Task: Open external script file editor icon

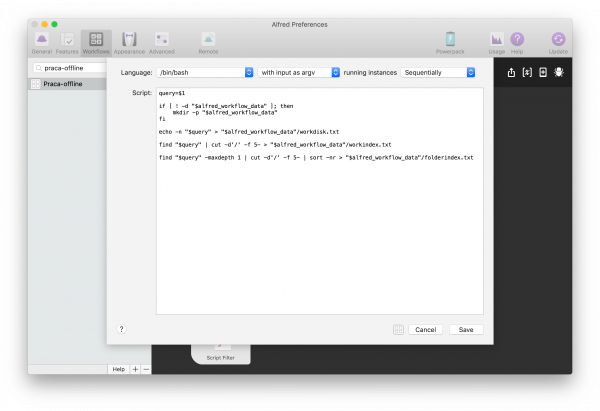Action: point(398,329)
